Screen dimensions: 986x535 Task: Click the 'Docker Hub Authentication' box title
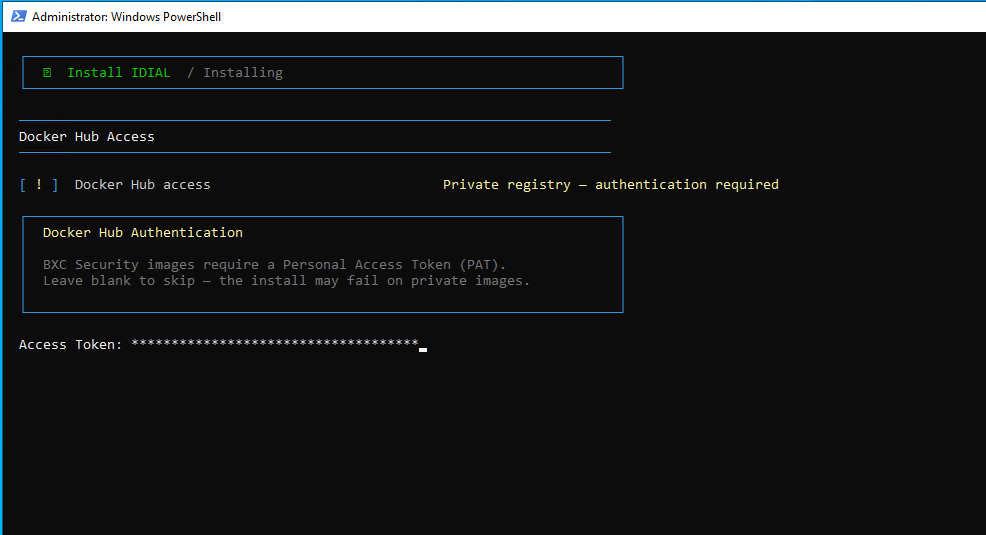pos(143,233)
